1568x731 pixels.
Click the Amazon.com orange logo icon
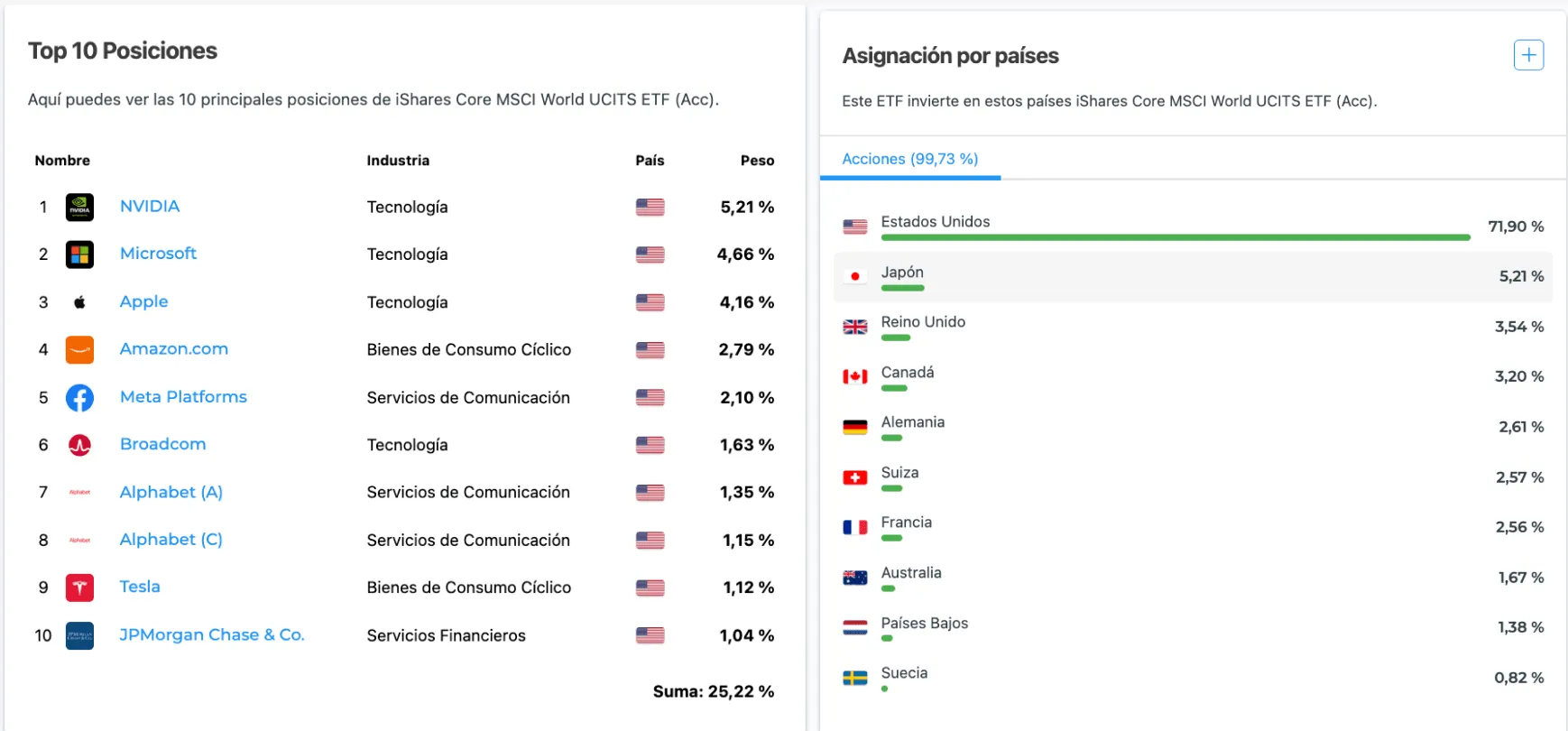tap(79, 349)
